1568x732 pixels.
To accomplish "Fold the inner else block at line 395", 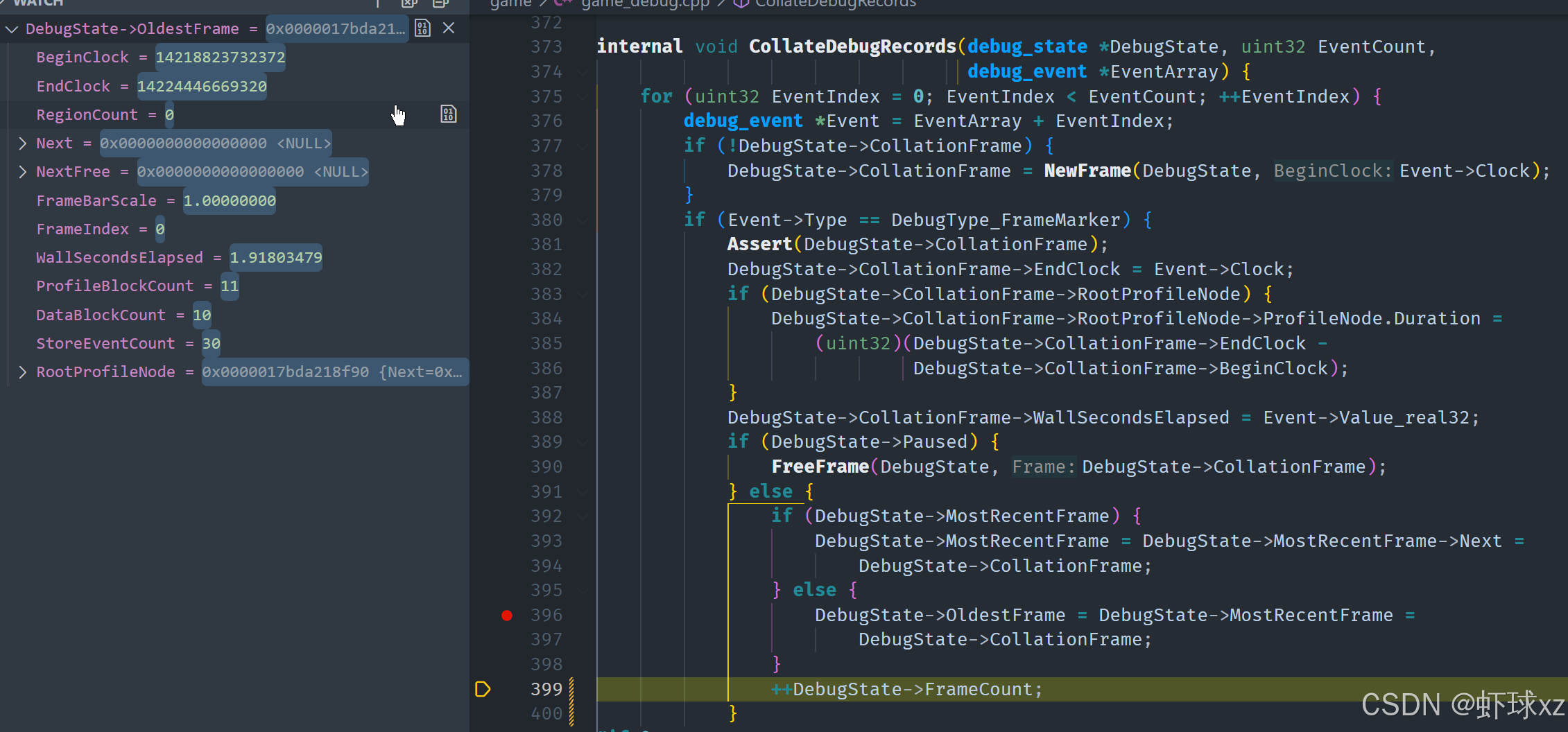I will [583, 591].
